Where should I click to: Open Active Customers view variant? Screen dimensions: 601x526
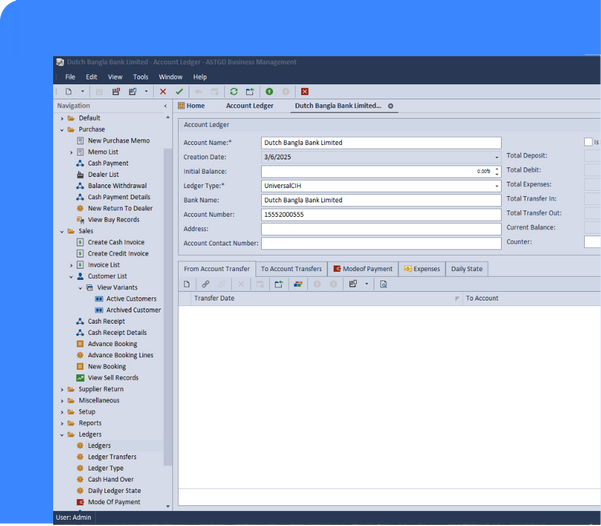point(131,299)
